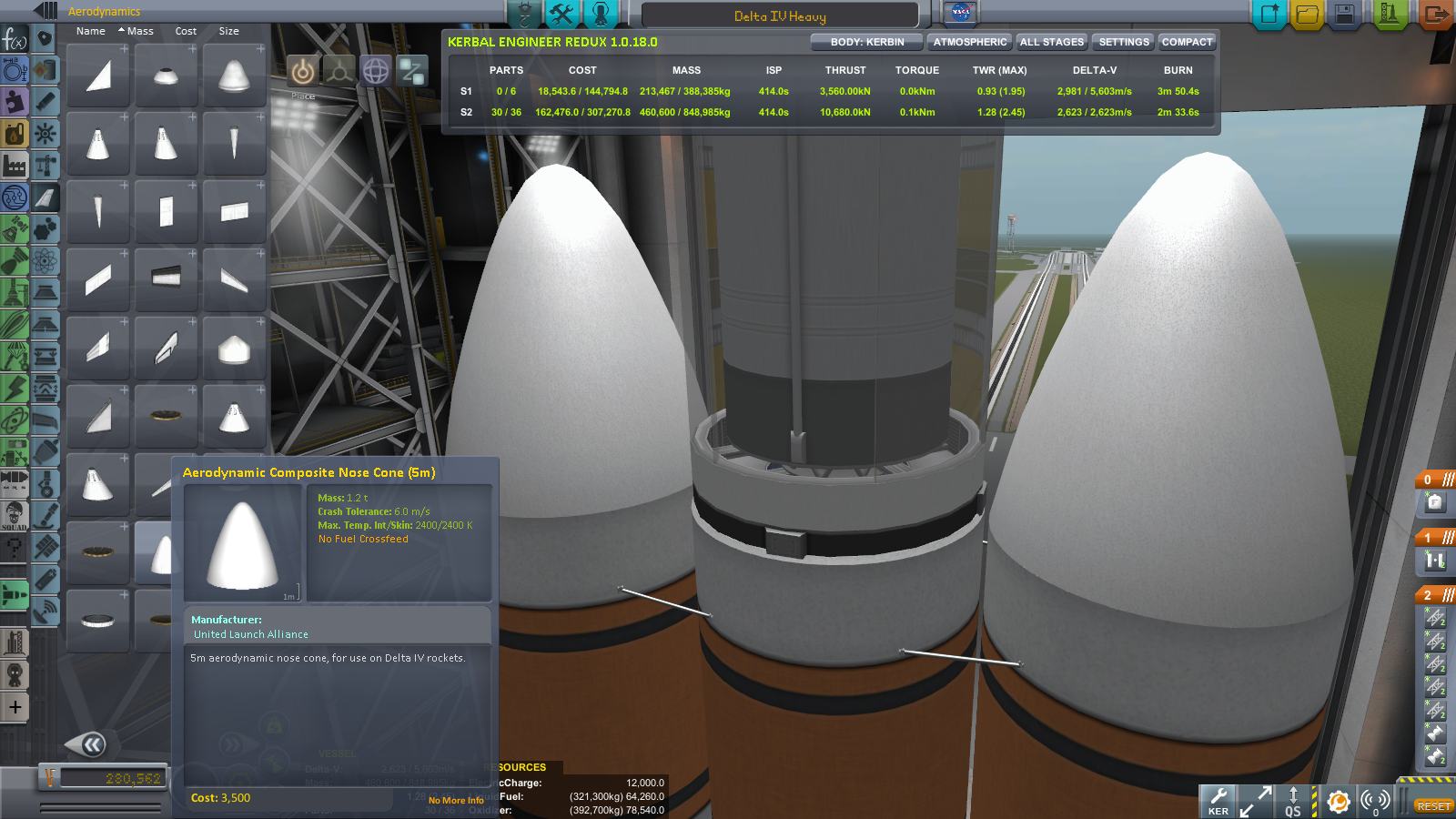Screen dimensions: 1456x819
Task: Toggle the QS toolbar button
Action: click(x=1293, y=801)
